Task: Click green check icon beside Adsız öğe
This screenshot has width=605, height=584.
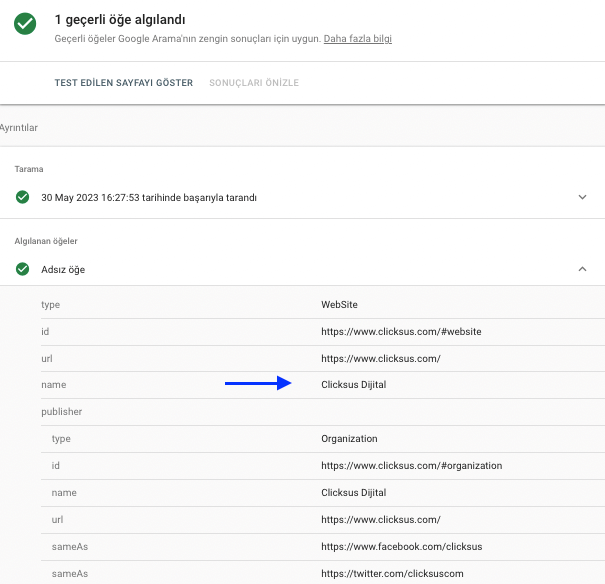Action: click(22, 269)
